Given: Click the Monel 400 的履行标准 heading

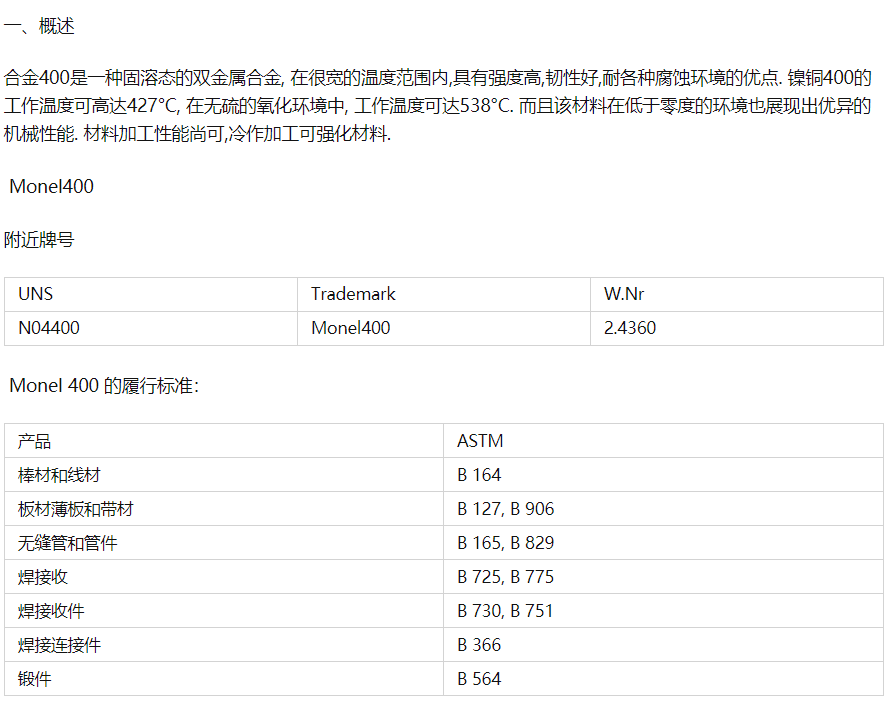Looking at the screenshot, I should 104,386.
